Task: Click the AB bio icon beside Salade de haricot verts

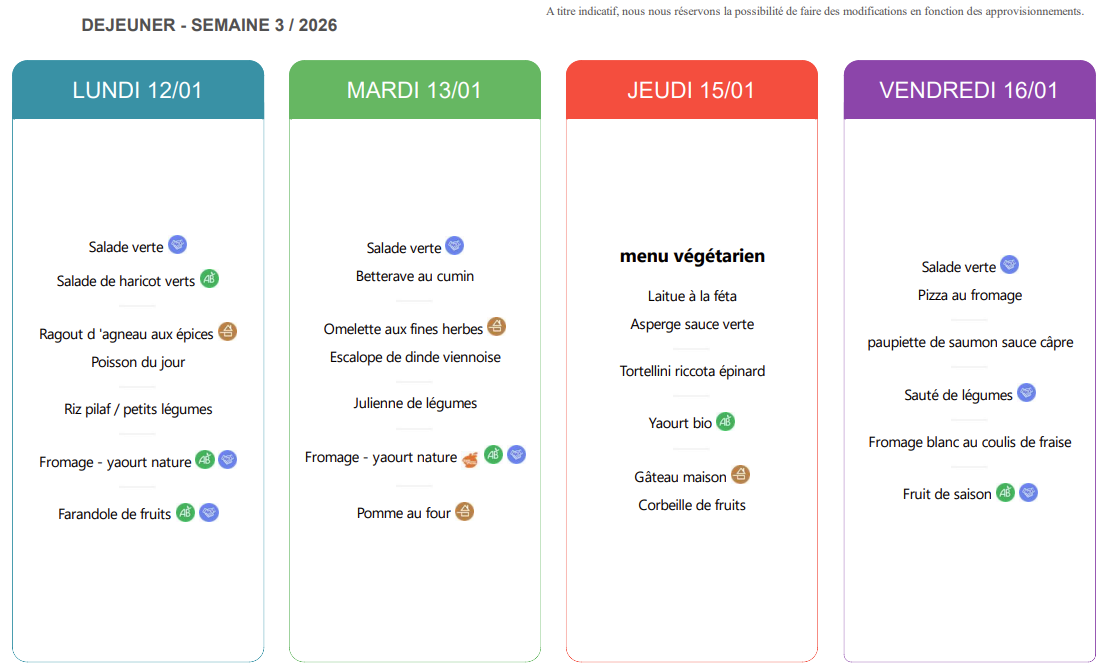Action: (x=209, y=279)
